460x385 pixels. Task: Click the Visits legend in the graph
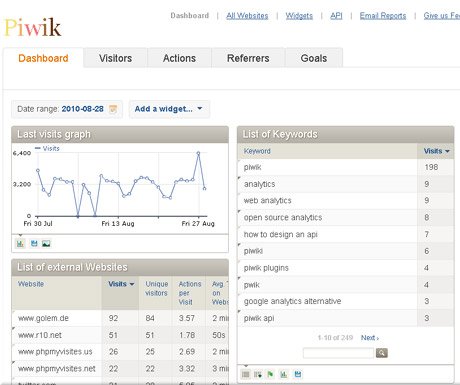pos(47,148)
